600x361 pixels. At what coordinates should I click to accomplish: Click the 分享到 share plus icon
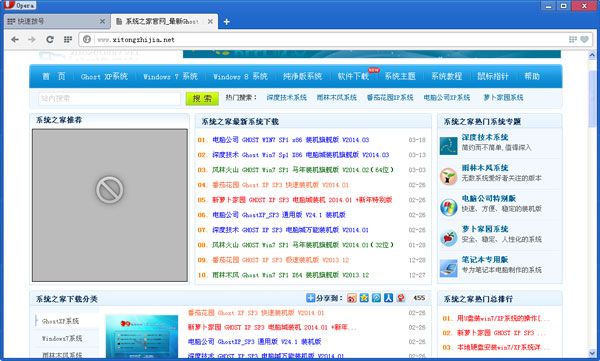click(310, 297)
